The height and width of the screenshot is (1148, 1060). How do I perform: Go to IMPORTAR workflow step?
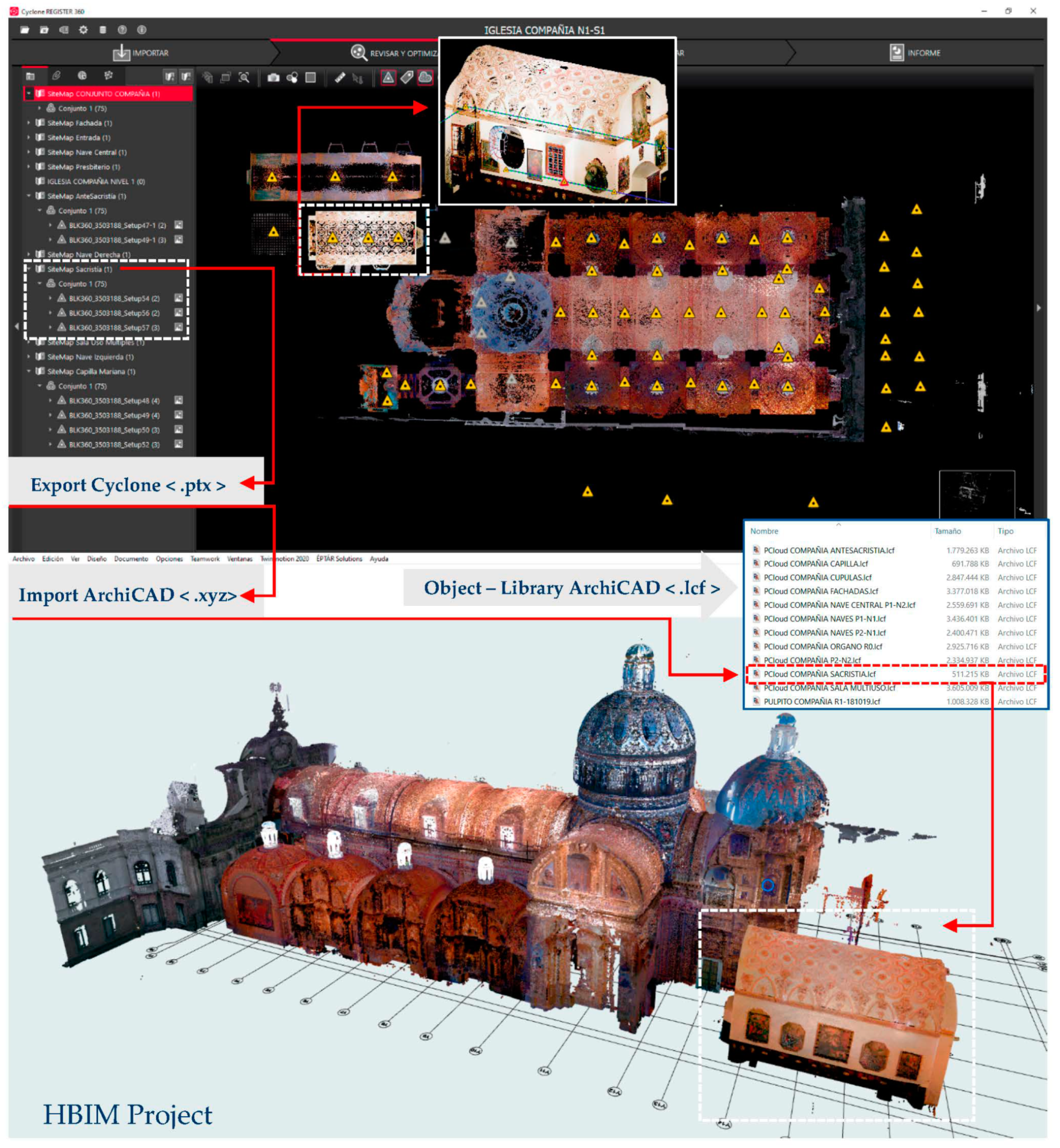140,53
